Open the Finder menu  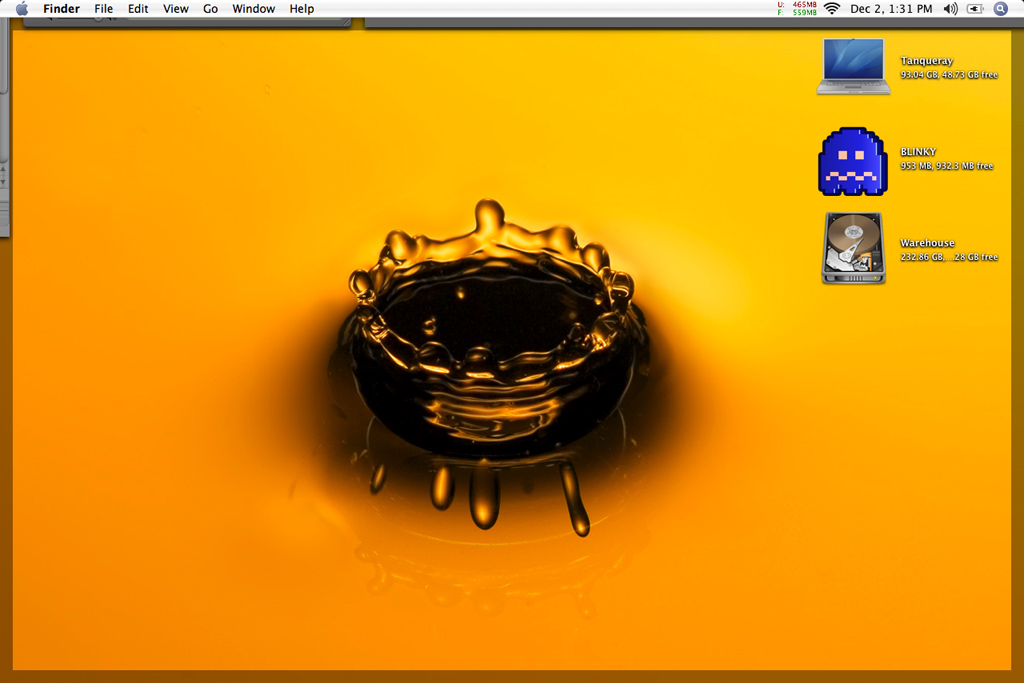coord(61,8)
